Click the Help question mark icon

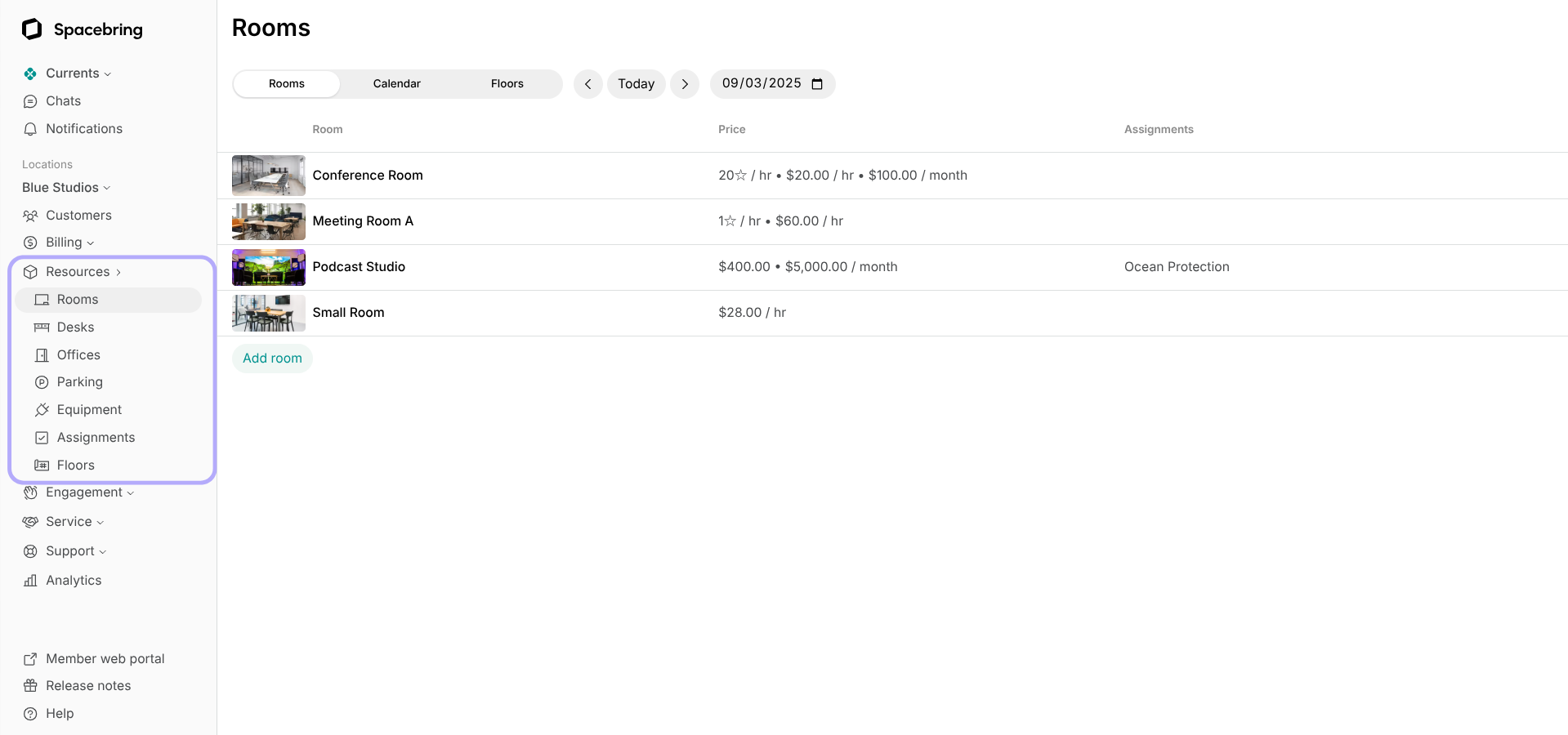[30, 714]
